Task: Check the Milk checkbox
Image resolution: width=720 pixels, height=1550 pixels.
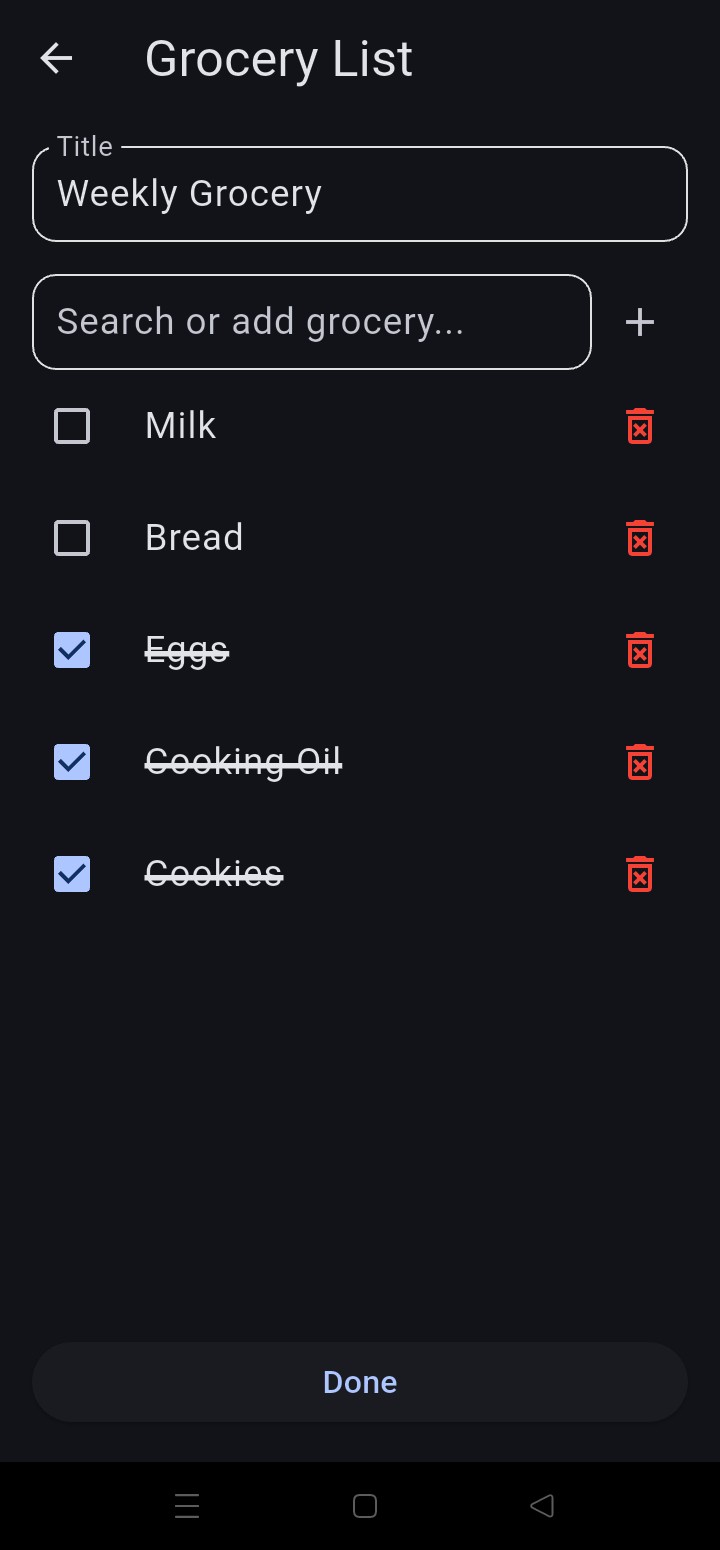Action: 72,426
